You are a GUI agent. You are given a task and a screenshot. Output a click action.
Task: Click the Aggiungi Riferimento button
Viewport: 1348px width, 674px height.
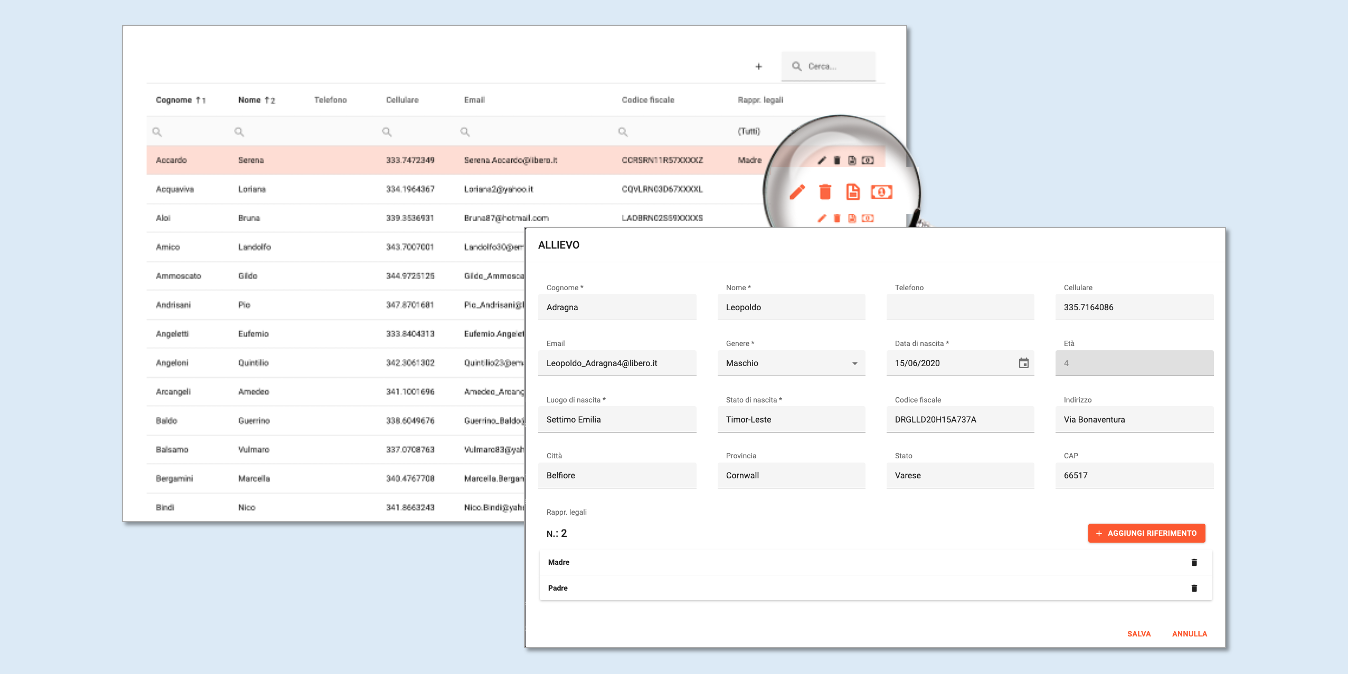1146,534
